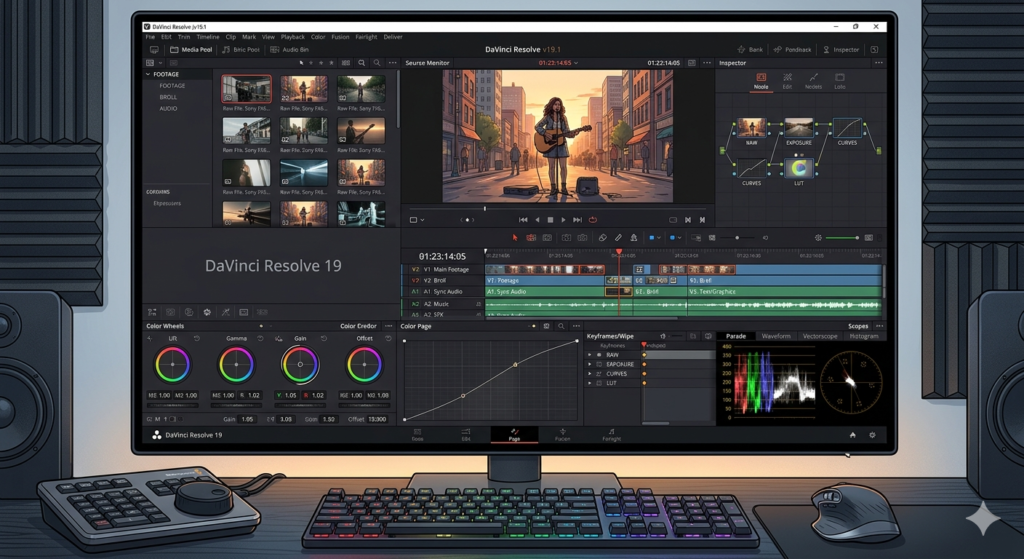Screen dimensions: 1024x559
Task: Expand the RAW keyframe row
Action: coord(590,355)
